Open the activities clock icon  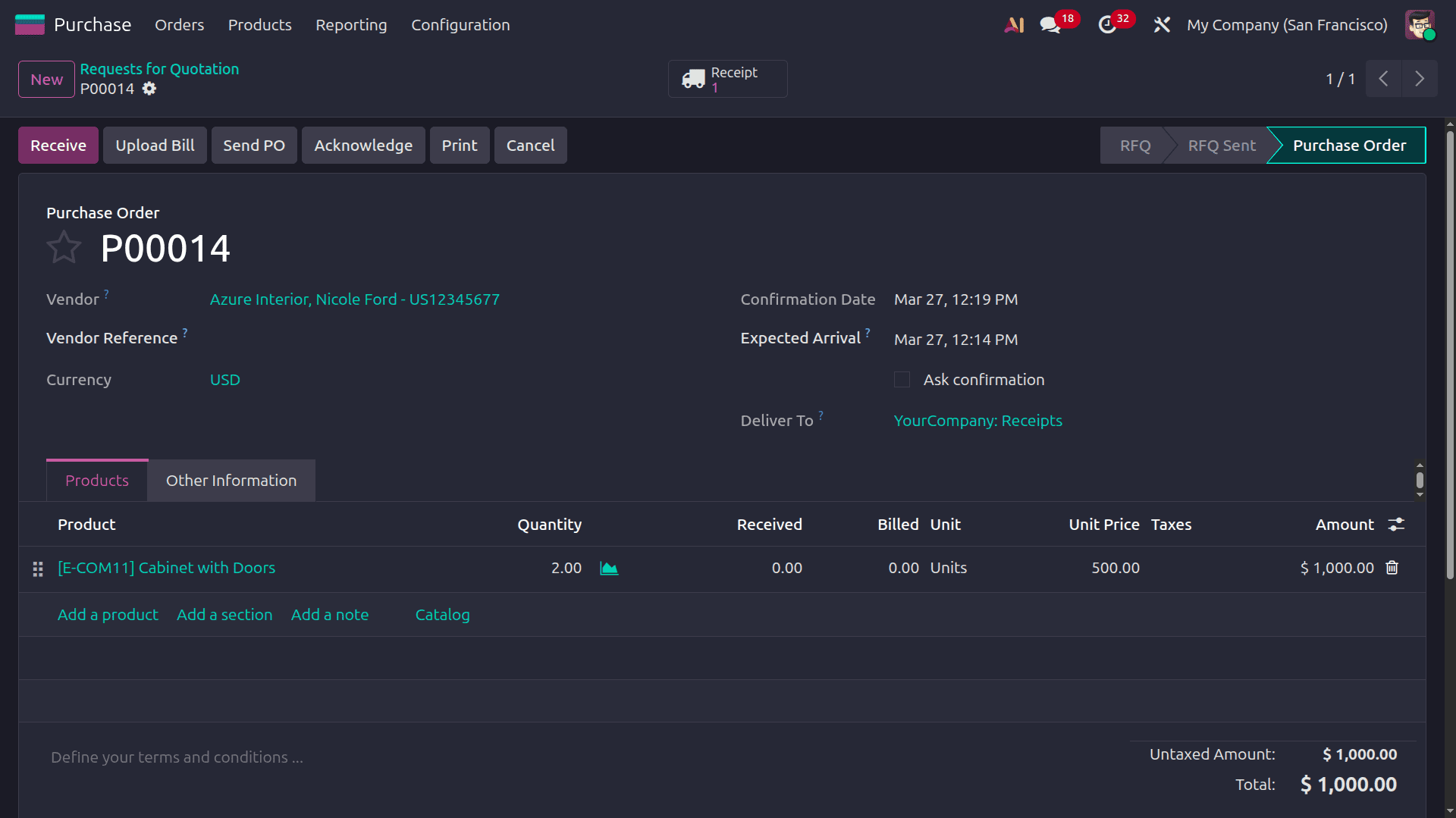click(1109, 24)
